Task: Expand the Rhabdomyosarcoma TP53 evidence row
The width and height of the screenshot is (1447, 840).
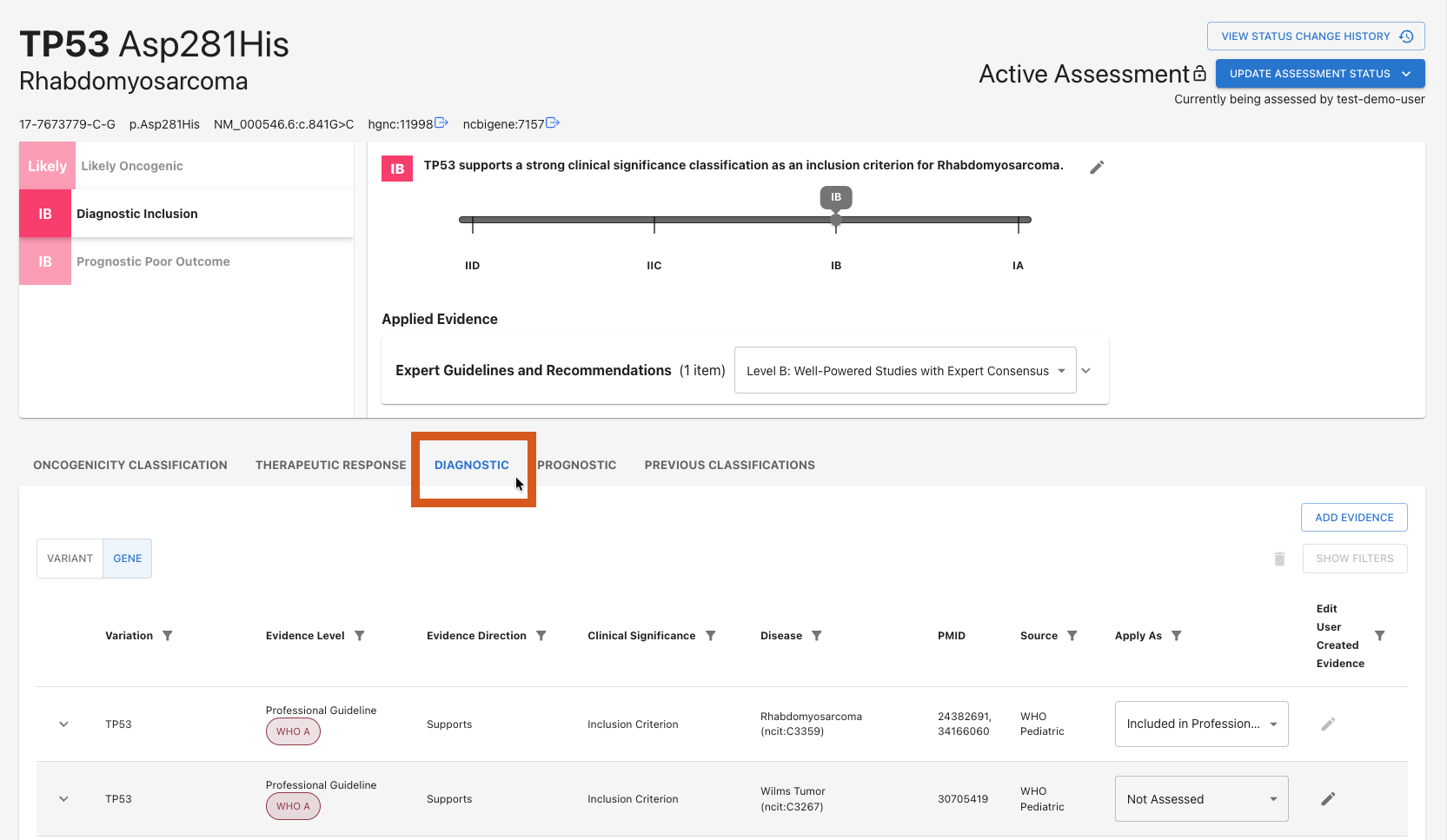Action: pyautogui.click(x=63, y=724)
